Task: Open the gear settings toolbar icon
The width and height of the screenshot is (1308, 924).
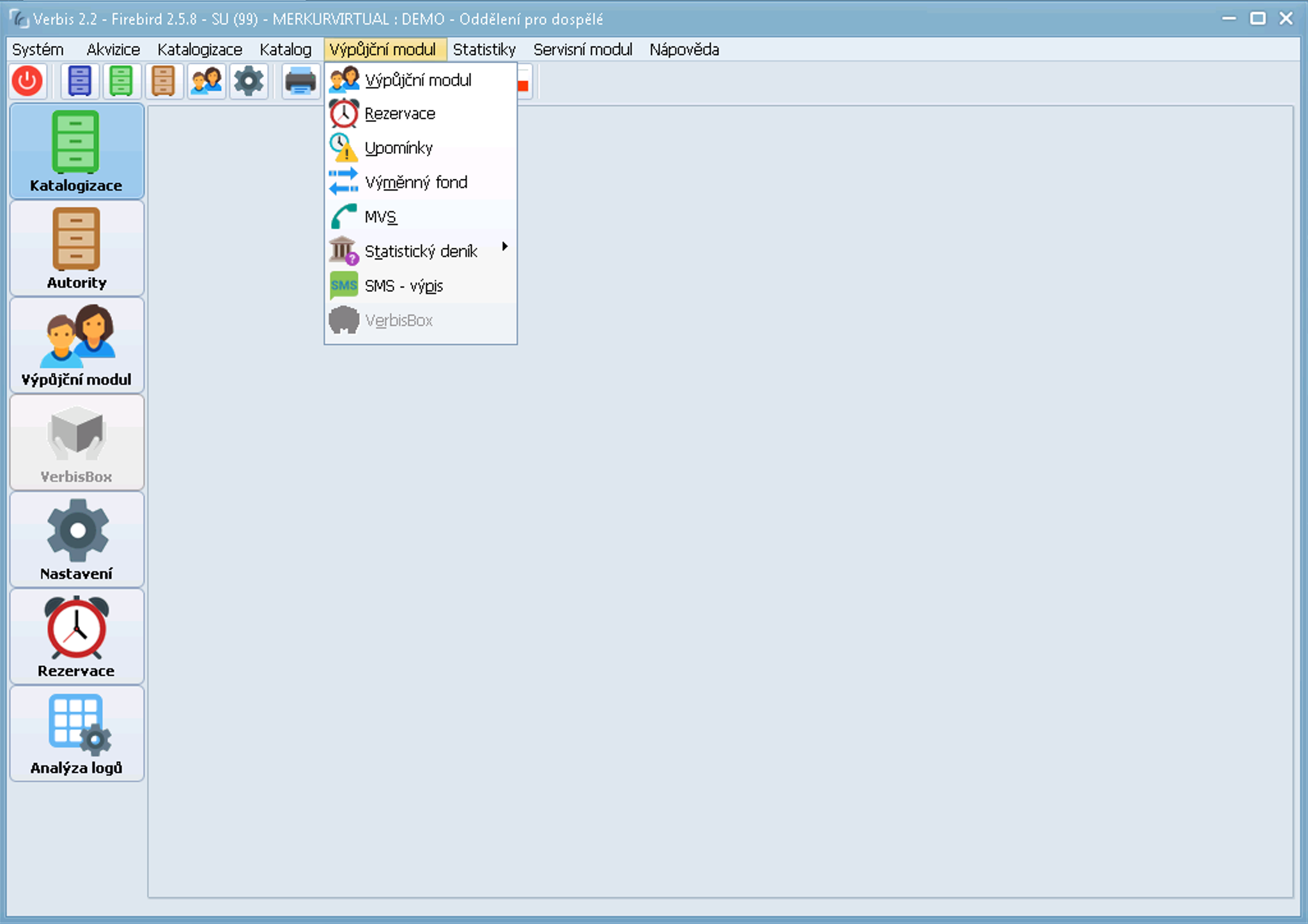Action: click(x=249, y=81)
